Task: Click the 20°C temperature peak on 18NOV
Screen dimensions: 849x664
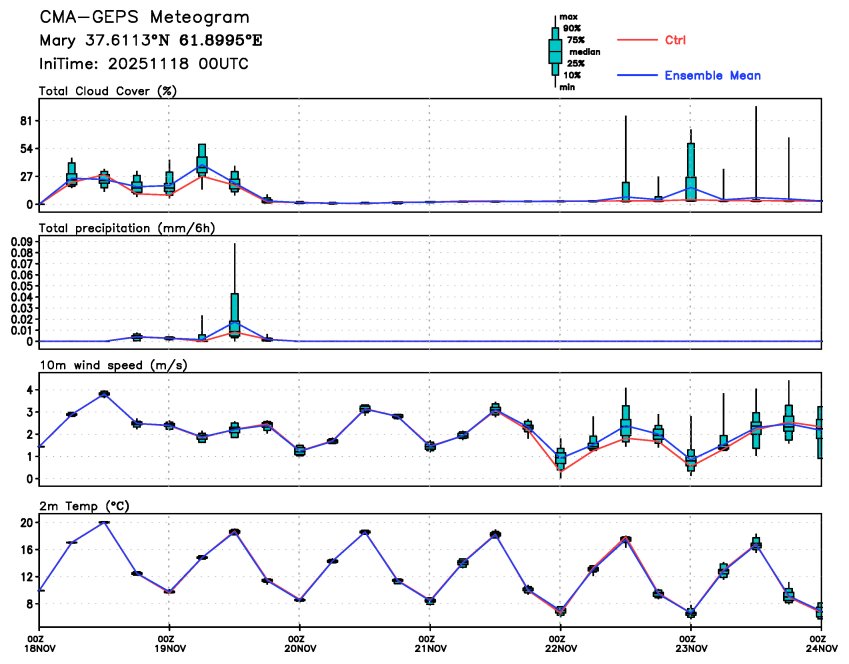Action: pyautogui.click(x=103, y=522)
